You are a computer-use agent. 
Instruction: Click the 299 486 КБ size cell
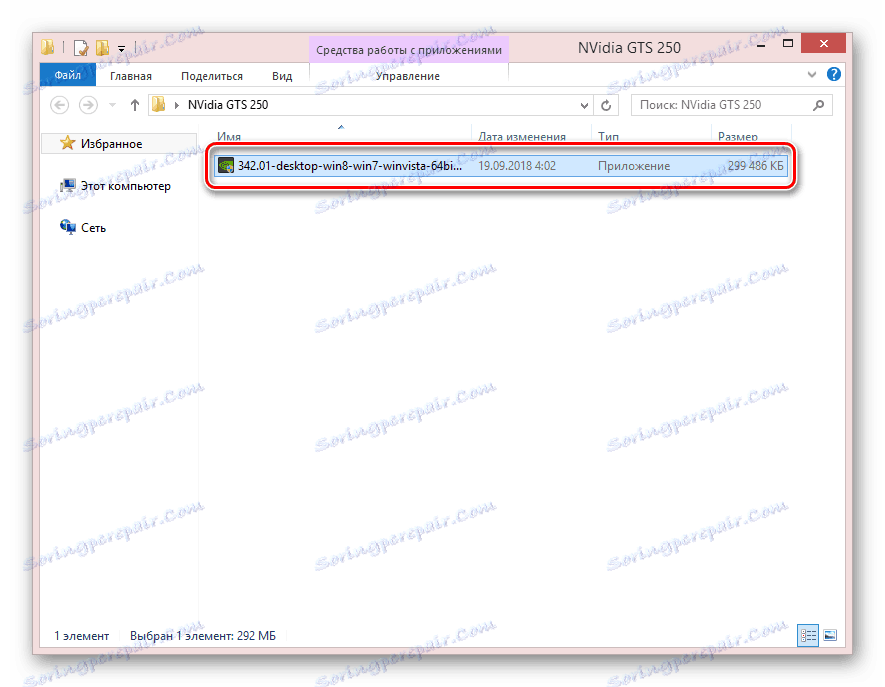pos(755,166)
